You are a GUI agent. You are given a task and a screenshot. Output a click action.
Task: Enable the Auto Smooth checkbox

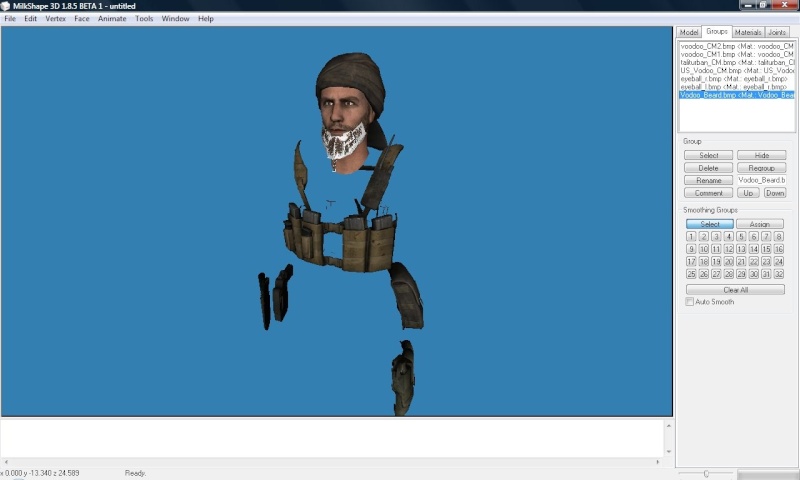(x=690, y=302)
